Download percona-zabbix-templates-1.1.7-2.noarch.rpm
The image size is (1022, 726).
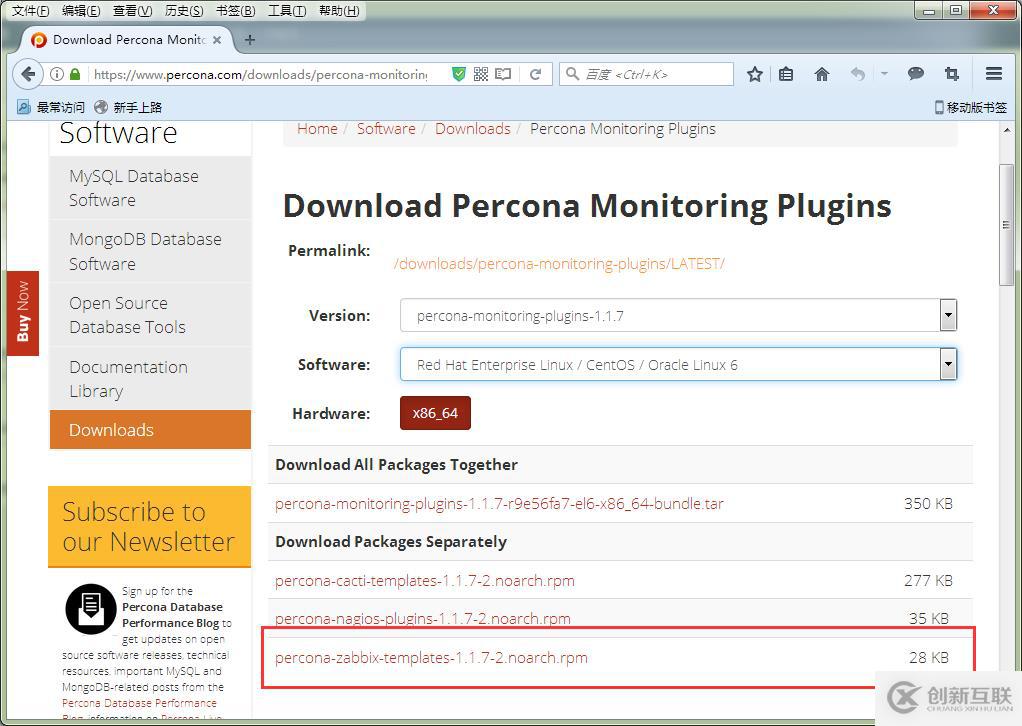(431, 657)
